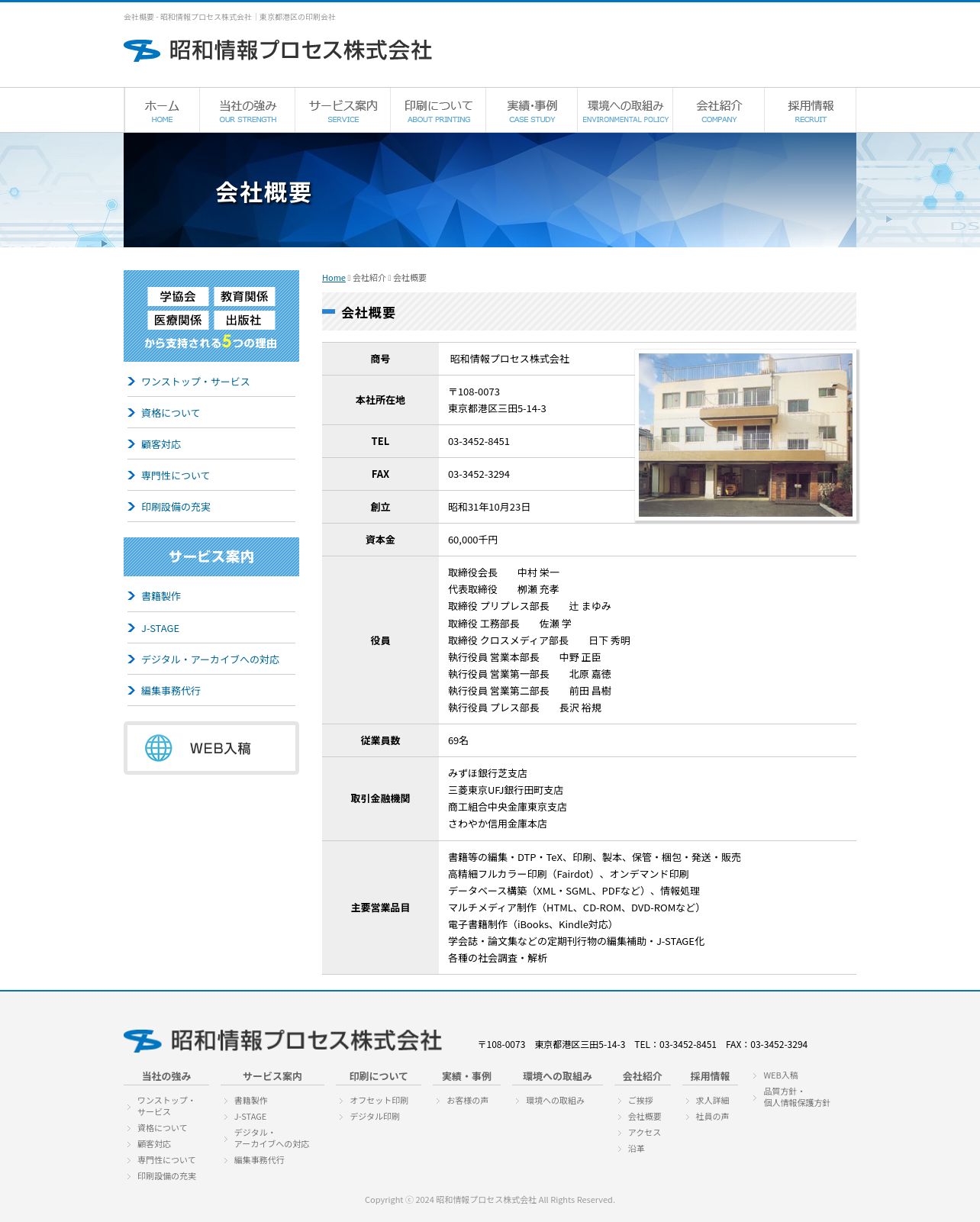Screen dimensions: 980x1222
Task: Open footer link お客様の声
Action: tap(468, 1101)
